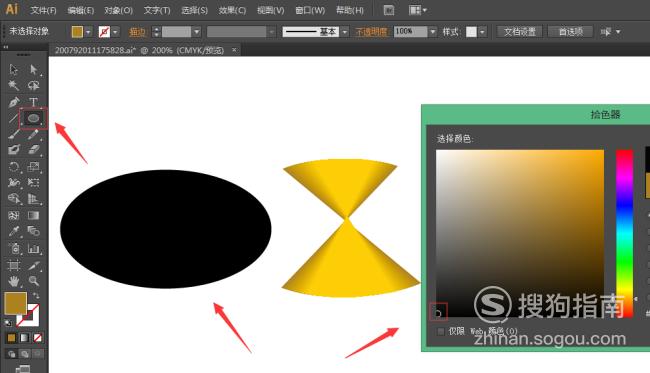The height and width of the screenshot is (373, 650).
Task: Click the 文档设置 button
Action: [x=520, y=31]
